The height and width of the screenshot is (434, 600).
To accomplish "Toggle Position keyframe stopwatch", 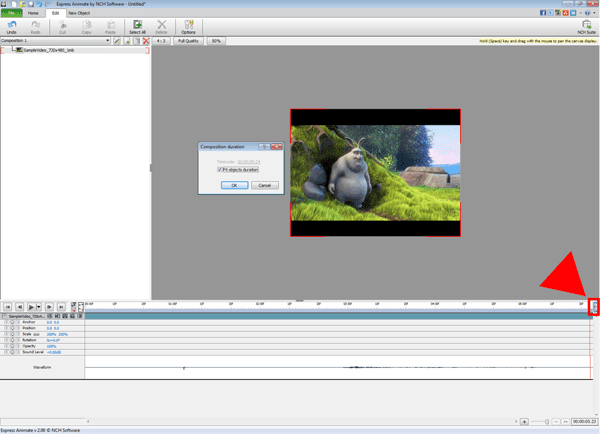I will pos(12,328).
